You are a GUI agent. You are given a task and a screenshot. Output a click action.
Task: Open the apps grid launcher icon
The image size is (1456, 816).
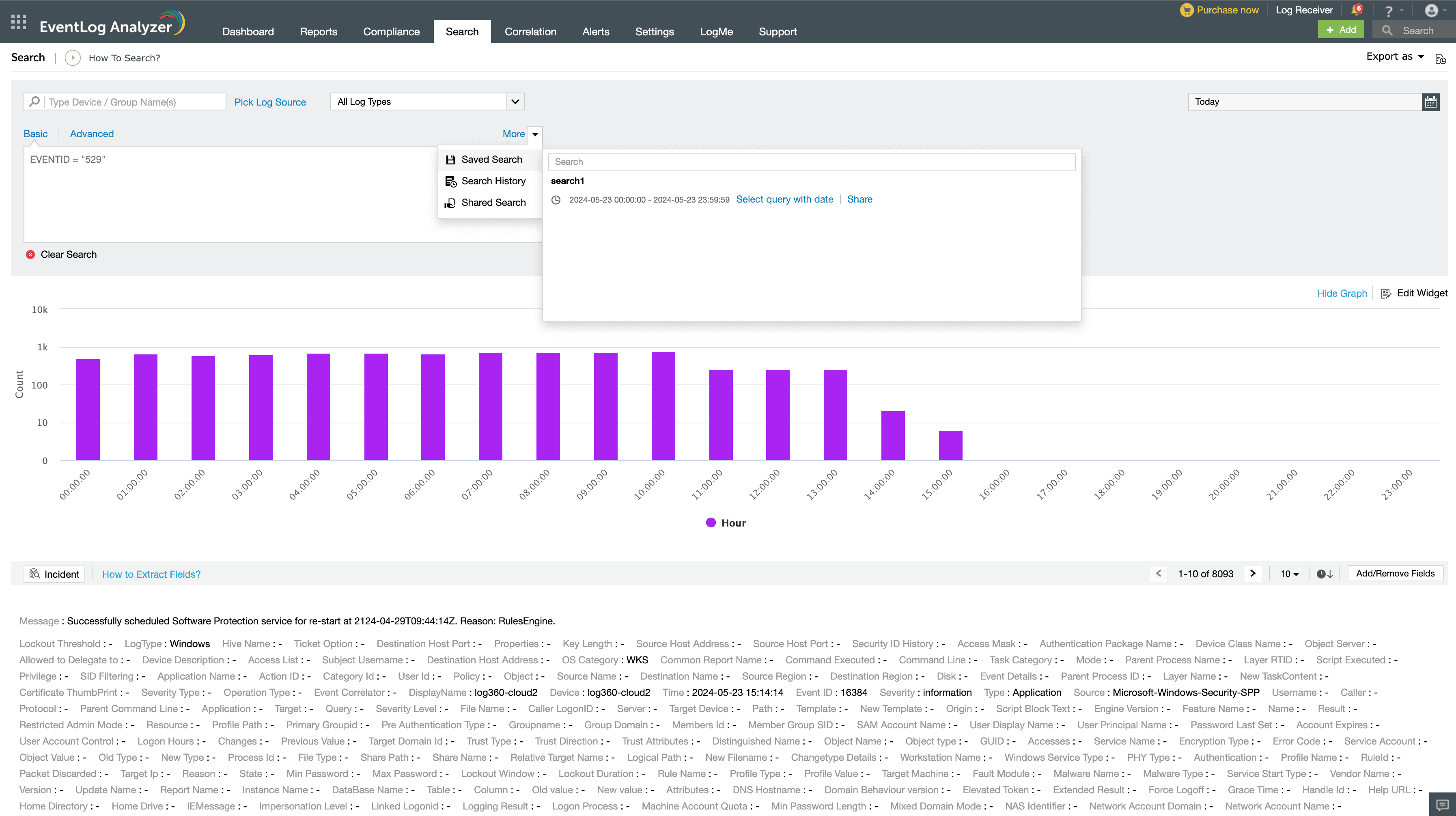click(x=19, y=23)
